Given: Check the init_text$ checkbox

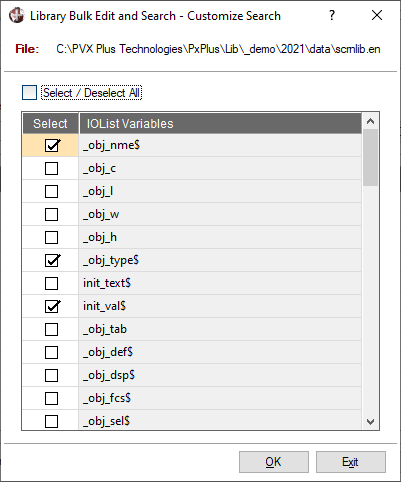Looking at the screenshot, I should [52, 283].
